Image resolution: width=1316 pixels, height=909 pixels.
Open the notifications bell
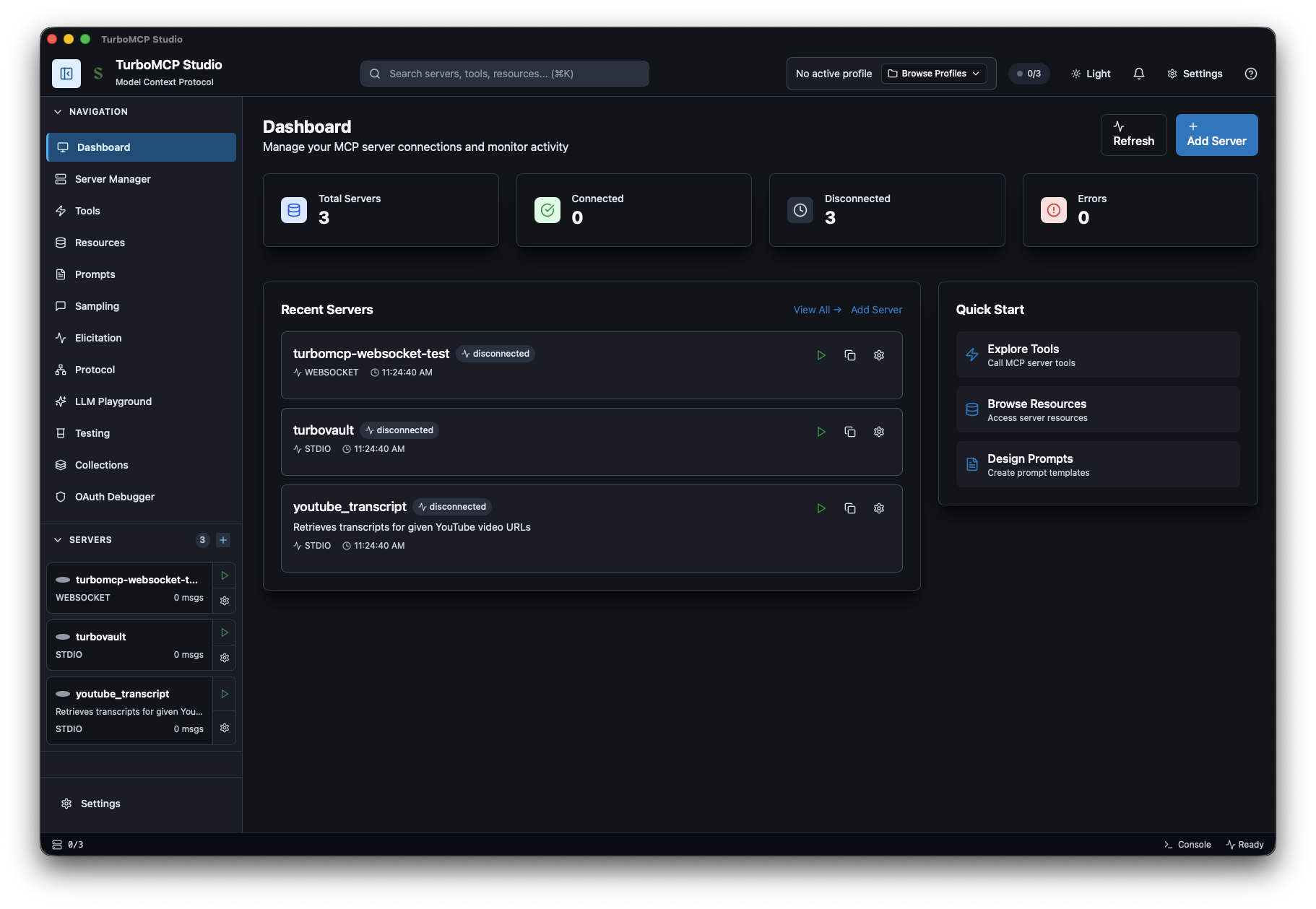1139,74
